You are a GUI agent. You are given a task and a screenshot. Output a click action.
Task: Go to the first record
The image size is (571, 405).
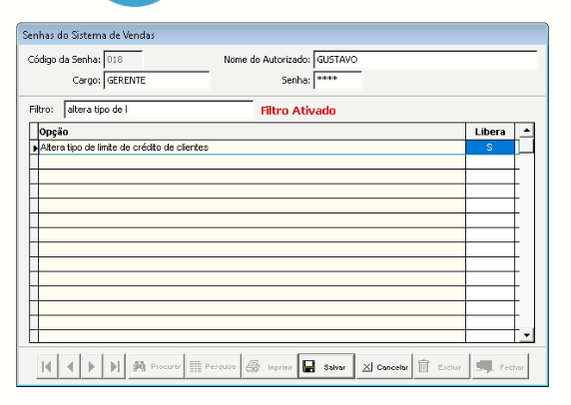(x=47, y=366)
